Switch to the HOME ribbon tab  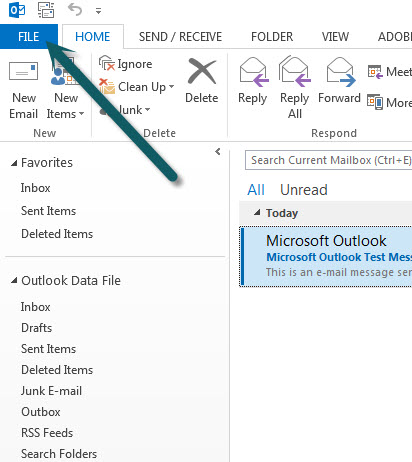coord(93,37)
